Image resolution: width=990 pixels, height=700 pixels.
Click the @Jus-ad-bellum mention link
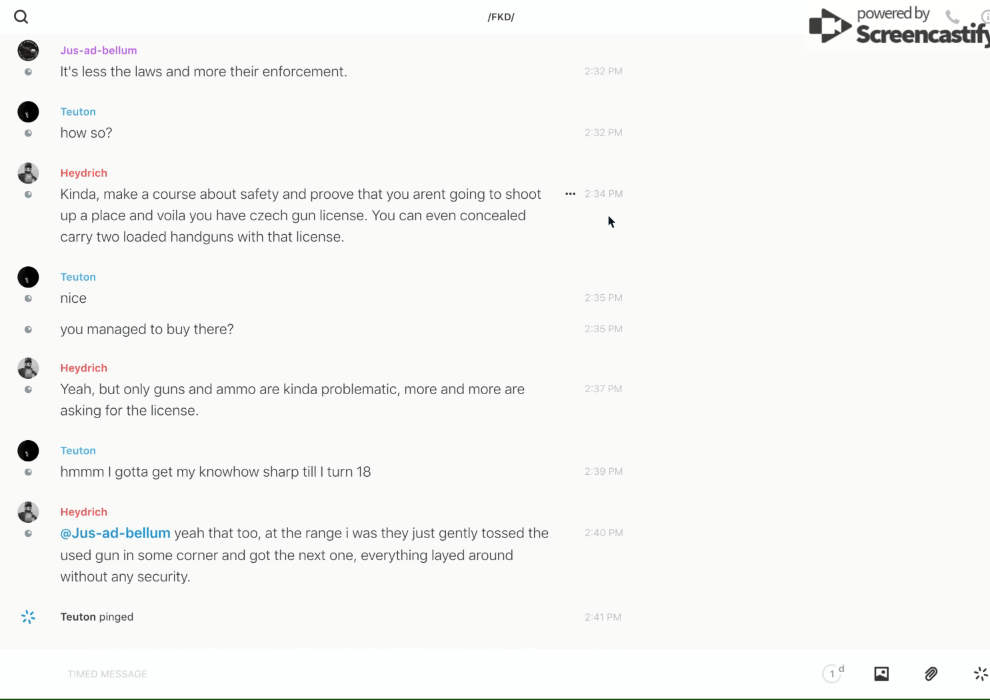(115, 533)
